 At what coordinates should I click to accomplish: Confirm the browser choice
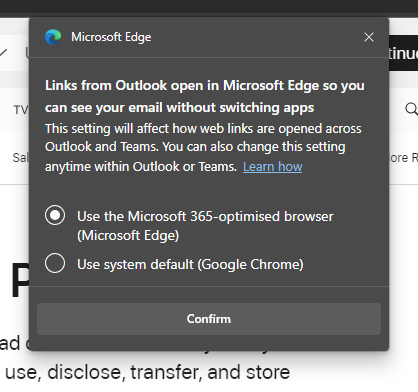pos(209,319)
